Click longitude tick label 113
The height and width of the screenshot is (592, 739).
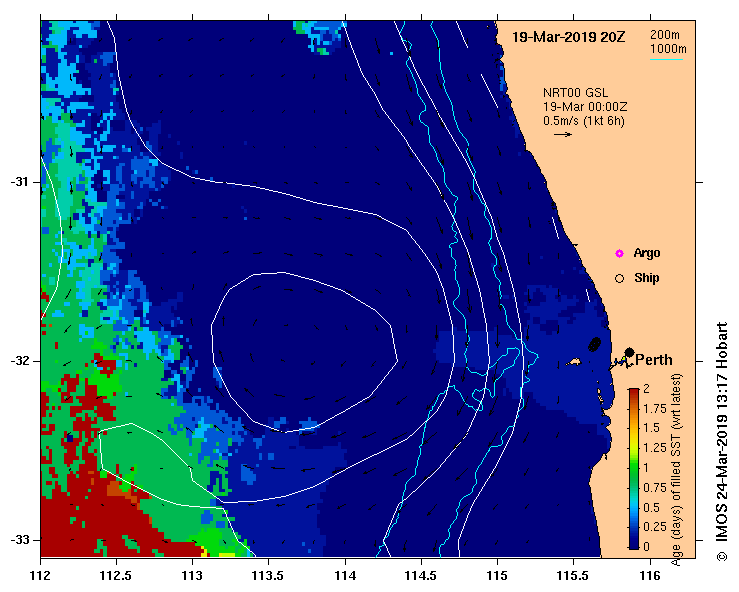[x=192, y=576]
